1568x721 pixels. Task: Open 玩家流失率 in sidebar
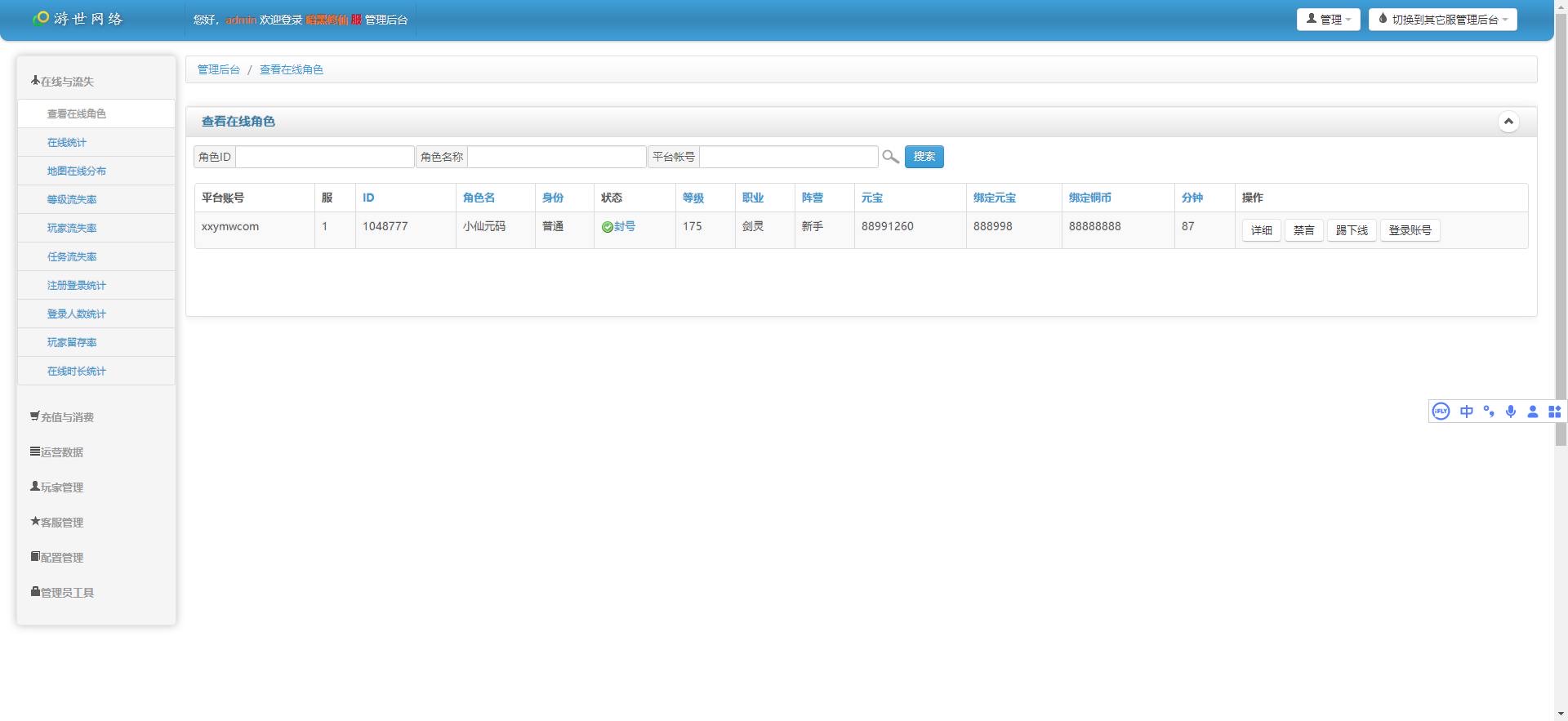pos(96,228)
